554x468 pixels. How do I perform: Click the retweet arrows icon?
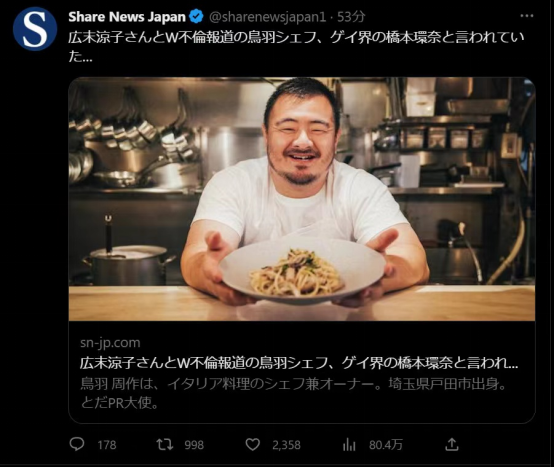[x=165, y=444]
